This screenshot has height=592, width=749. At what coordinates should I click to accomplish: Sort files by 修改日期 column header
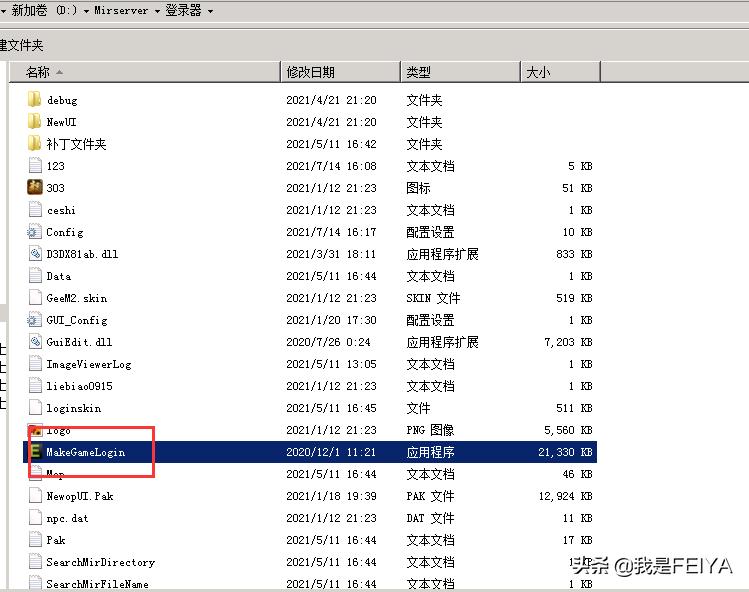(340, 72)
